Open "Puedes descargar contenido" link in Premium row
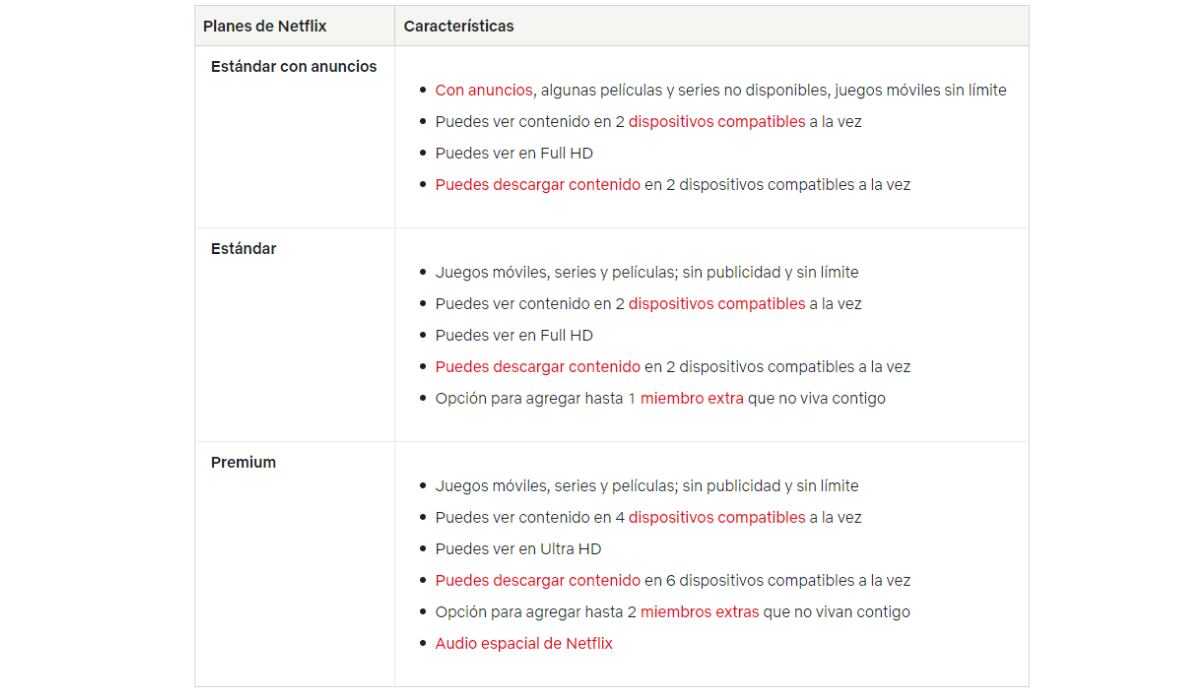This screenshot has width=1200, height=700. click(x=537, y=580)
